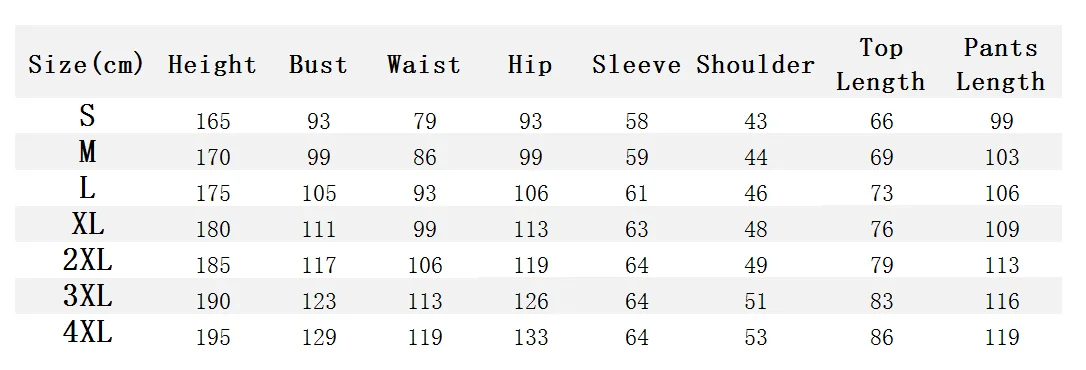Screen dimensions: 1086x370
Task: Select the Sleeve column header
Action: tap(637, 64)
